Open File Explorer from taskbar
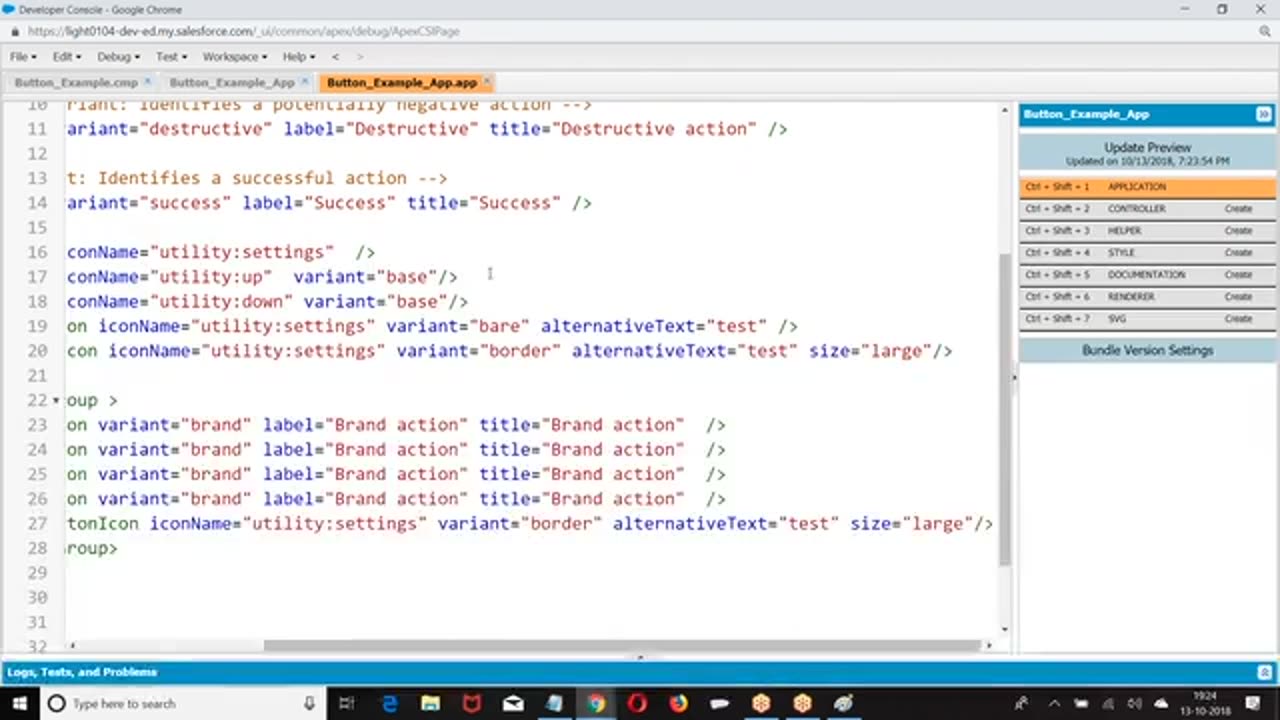The height and width of the screenshot is (720, 1280). [431, 703]
